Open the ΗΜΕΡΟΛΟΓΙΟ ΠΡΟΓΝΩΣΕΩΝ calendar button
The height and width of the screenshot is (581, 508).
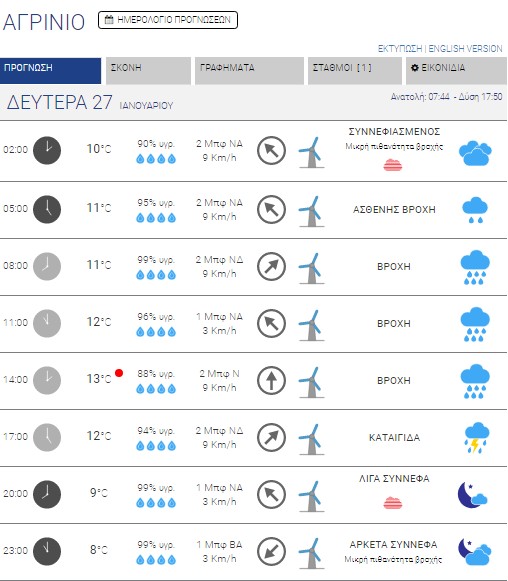(x=168, y=20)
